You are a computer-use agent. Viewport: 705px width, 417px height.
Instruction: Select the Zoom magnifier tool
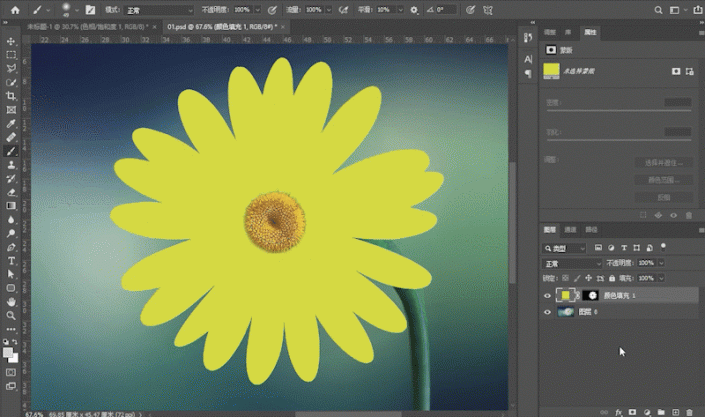pos(11,314)
